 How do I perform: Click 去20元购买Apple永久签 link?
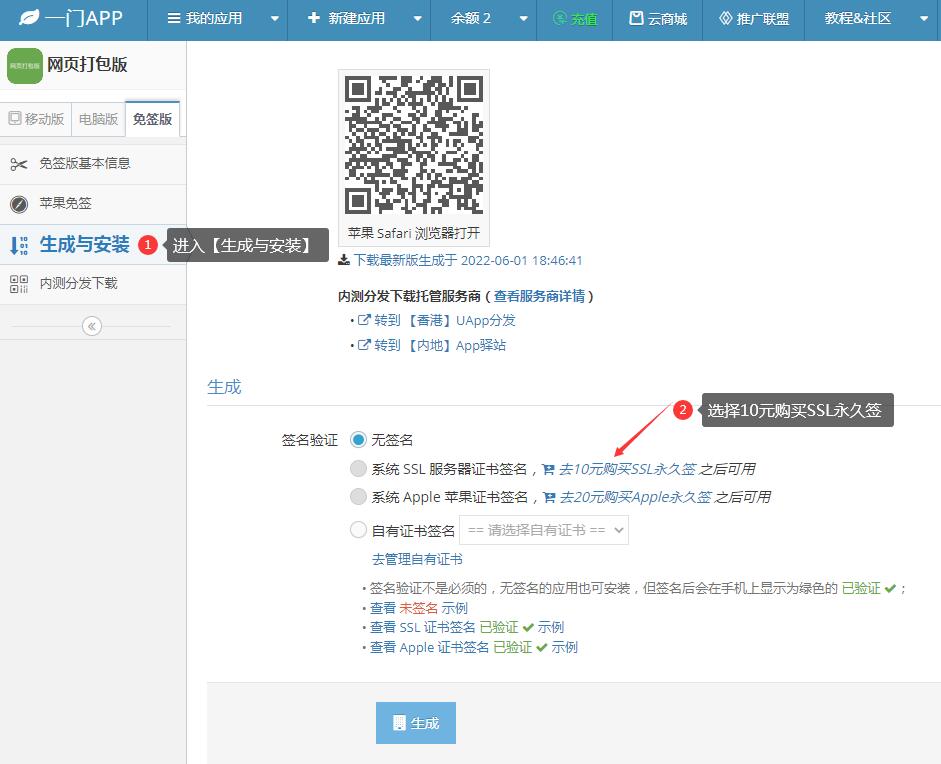tap(636, 497)
